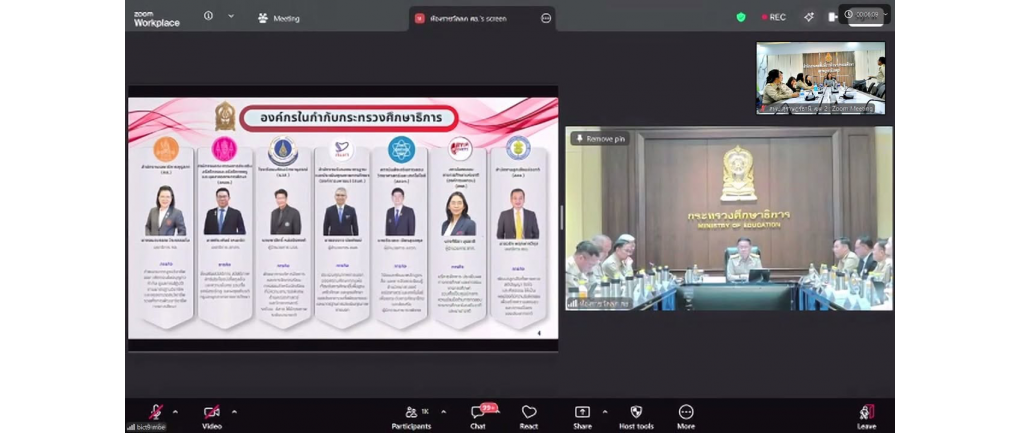Viewport: 1020px width, 433px height.
Task: Unmute the microphone
Action: (x=155, y=413)
